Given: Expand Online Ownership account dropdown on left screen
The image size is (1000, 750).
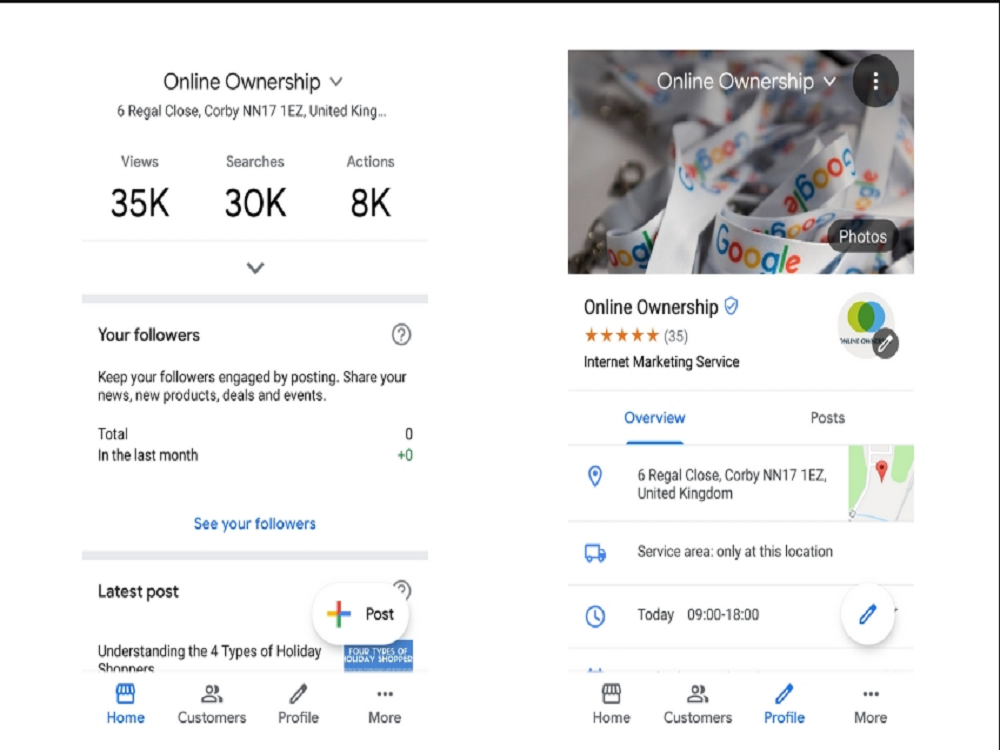Looking at the screenshot, I should tap(336, 82).
